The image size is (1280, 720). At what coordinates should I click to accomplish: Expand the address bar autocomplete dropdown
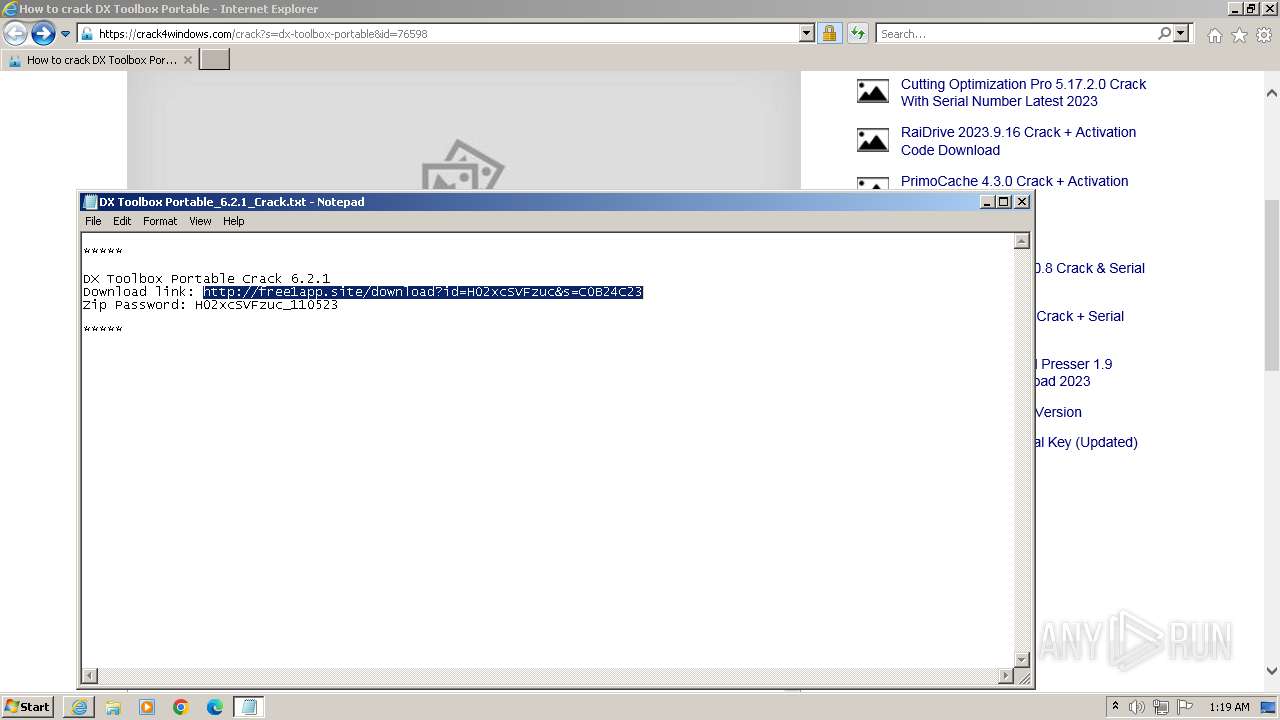click(807, 34)
